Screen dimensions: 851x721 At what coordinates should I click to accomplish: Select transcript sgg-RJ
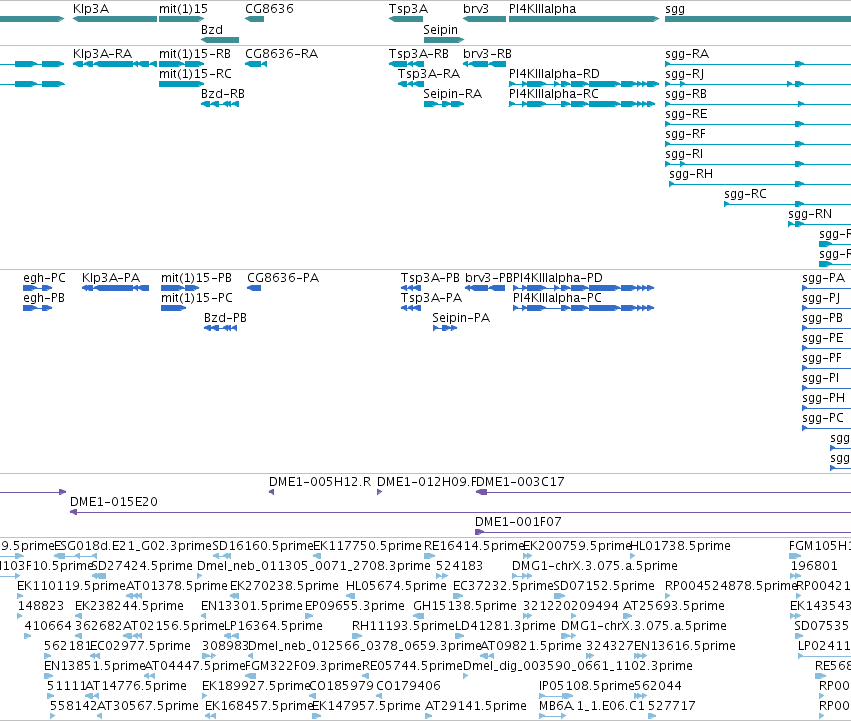[x=758, y=84]
